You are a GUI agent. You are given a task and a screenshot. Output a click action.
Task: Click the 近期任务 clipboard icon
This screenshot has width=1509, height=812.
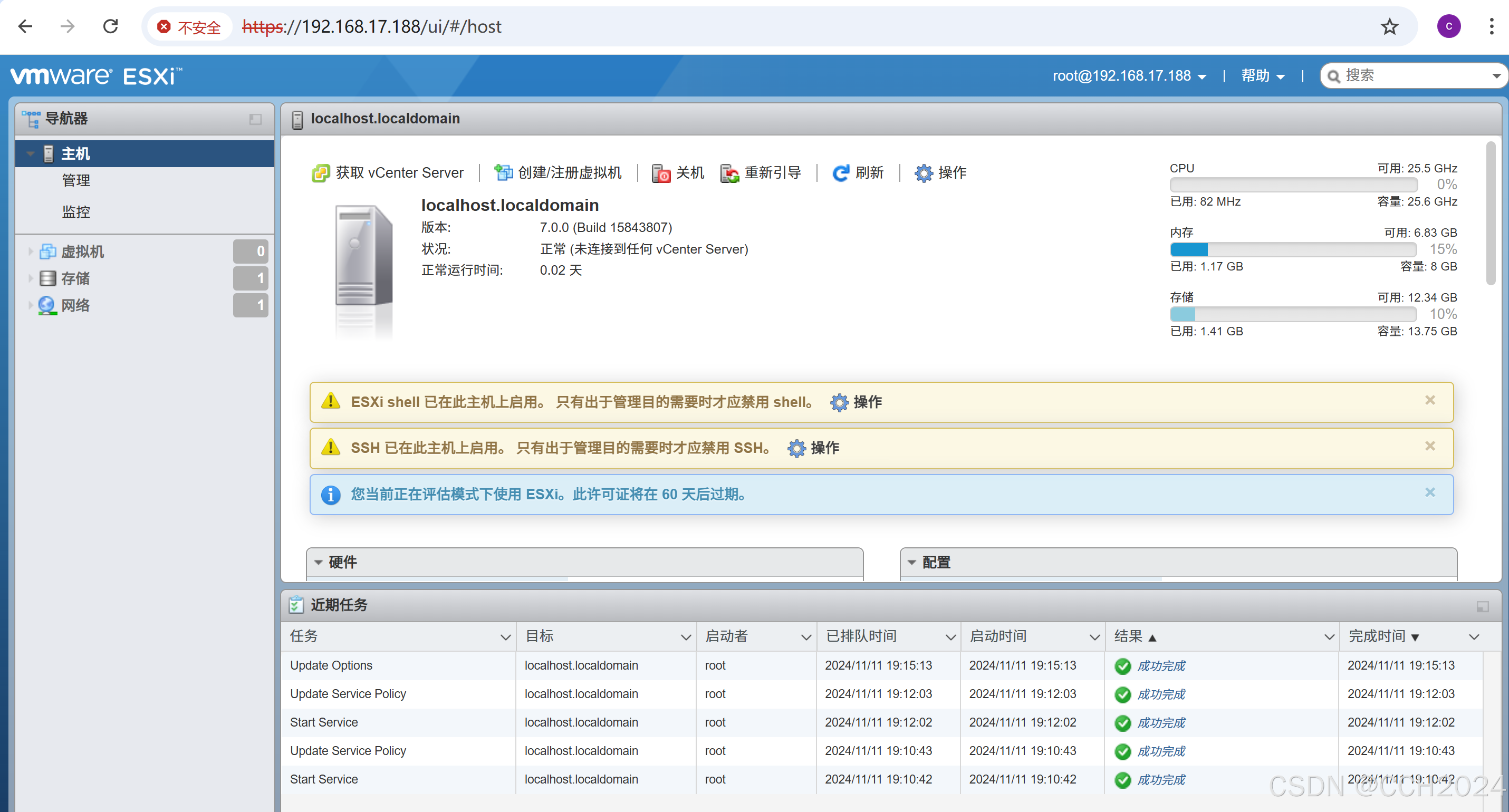pos(296,605)
